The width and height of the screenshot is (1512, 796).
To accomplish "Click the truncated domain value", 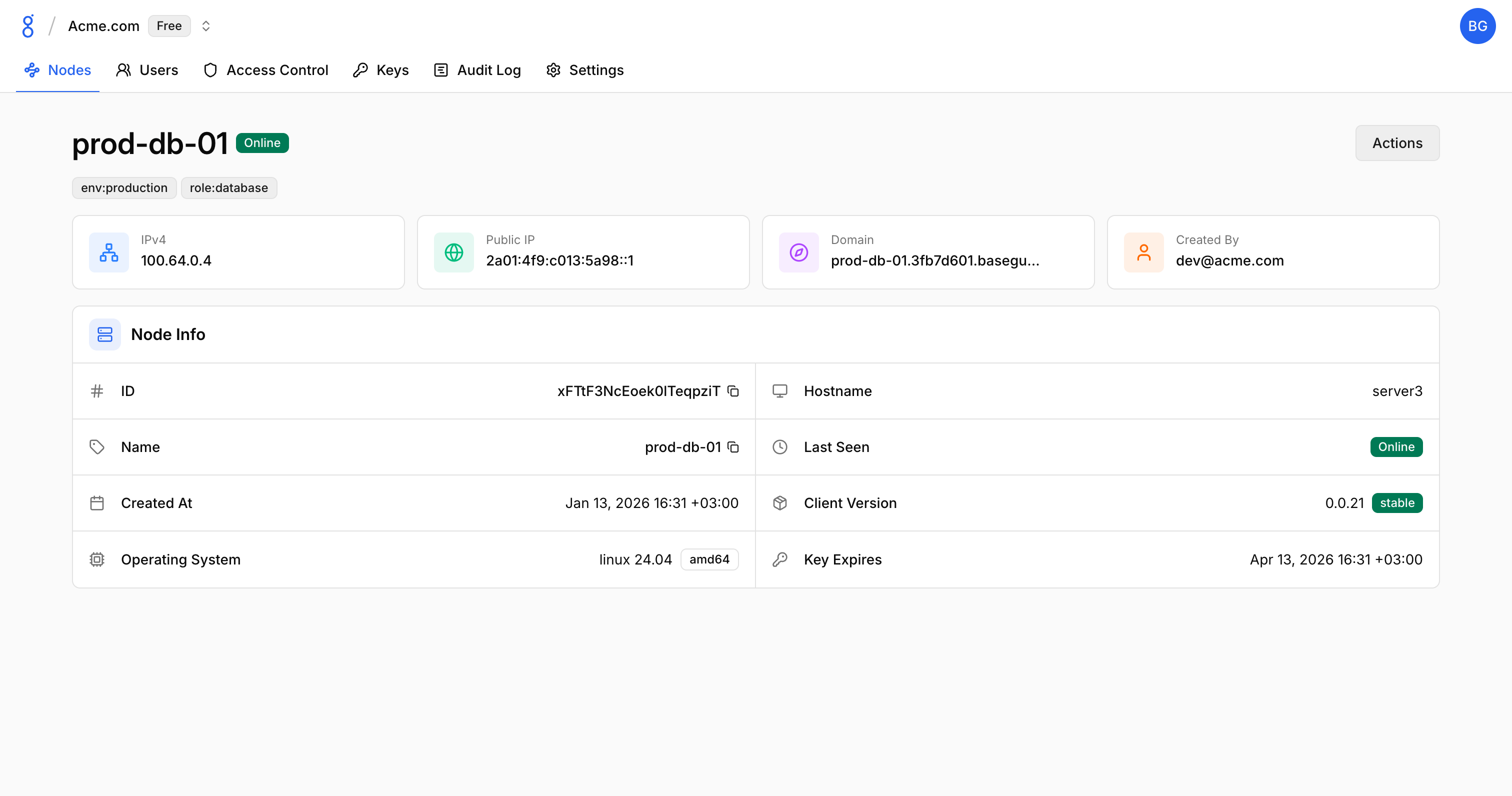I will [934, 260].
